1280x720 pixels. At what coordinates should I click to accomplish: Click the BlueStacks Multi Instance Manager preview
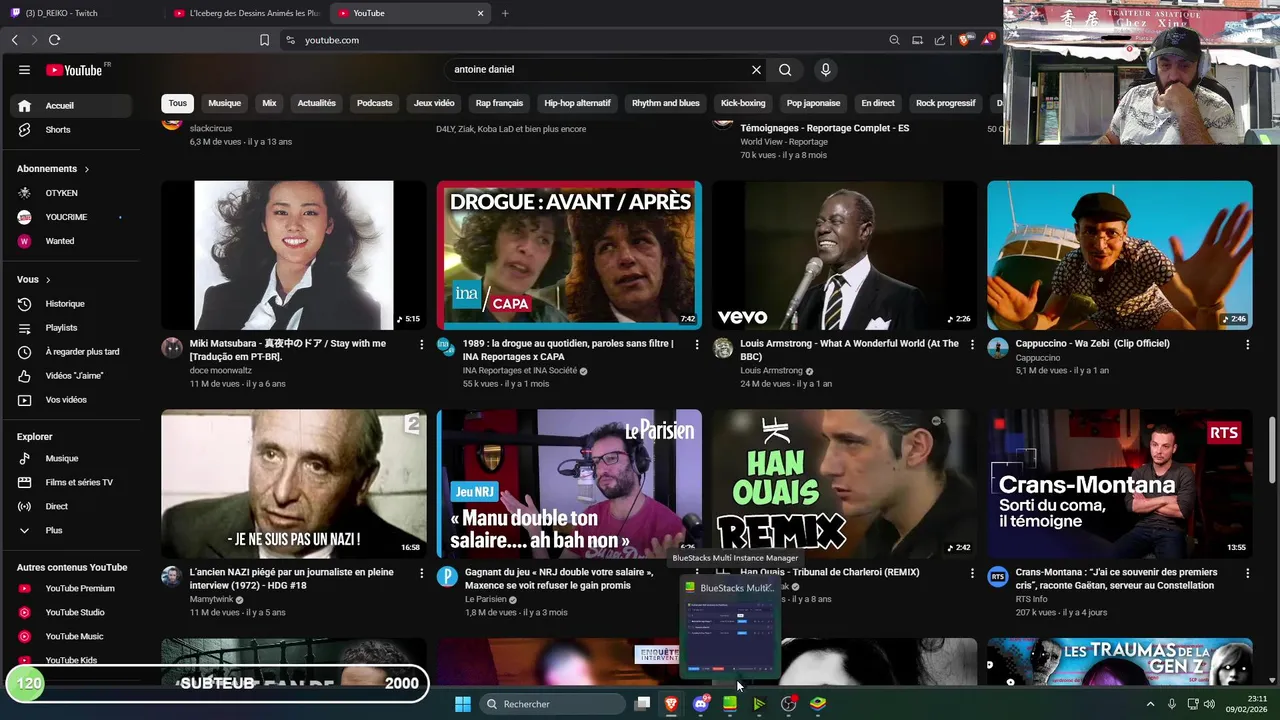coord(728,627)
